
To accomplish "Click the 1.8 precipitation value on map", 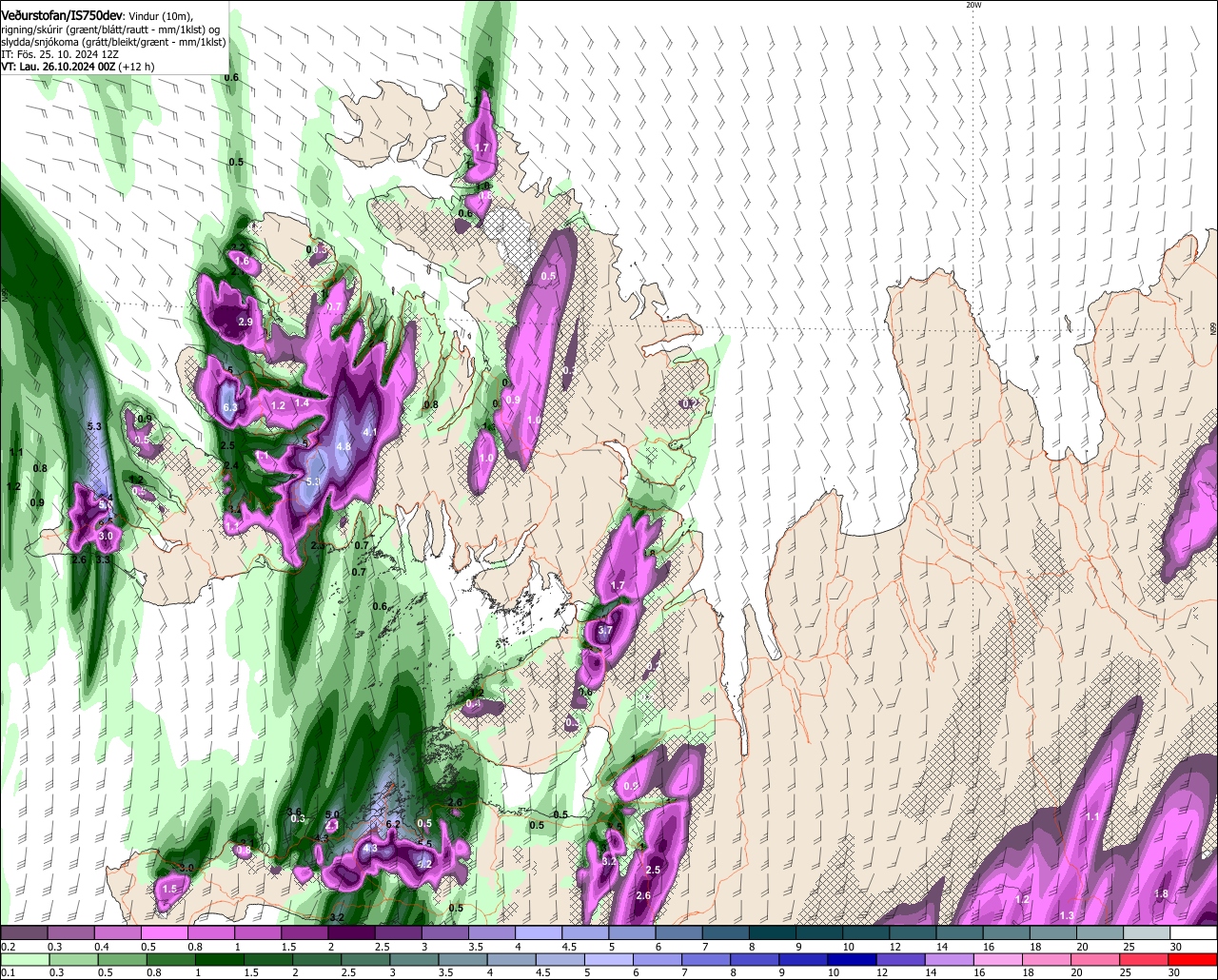I will pos(1161,893).
